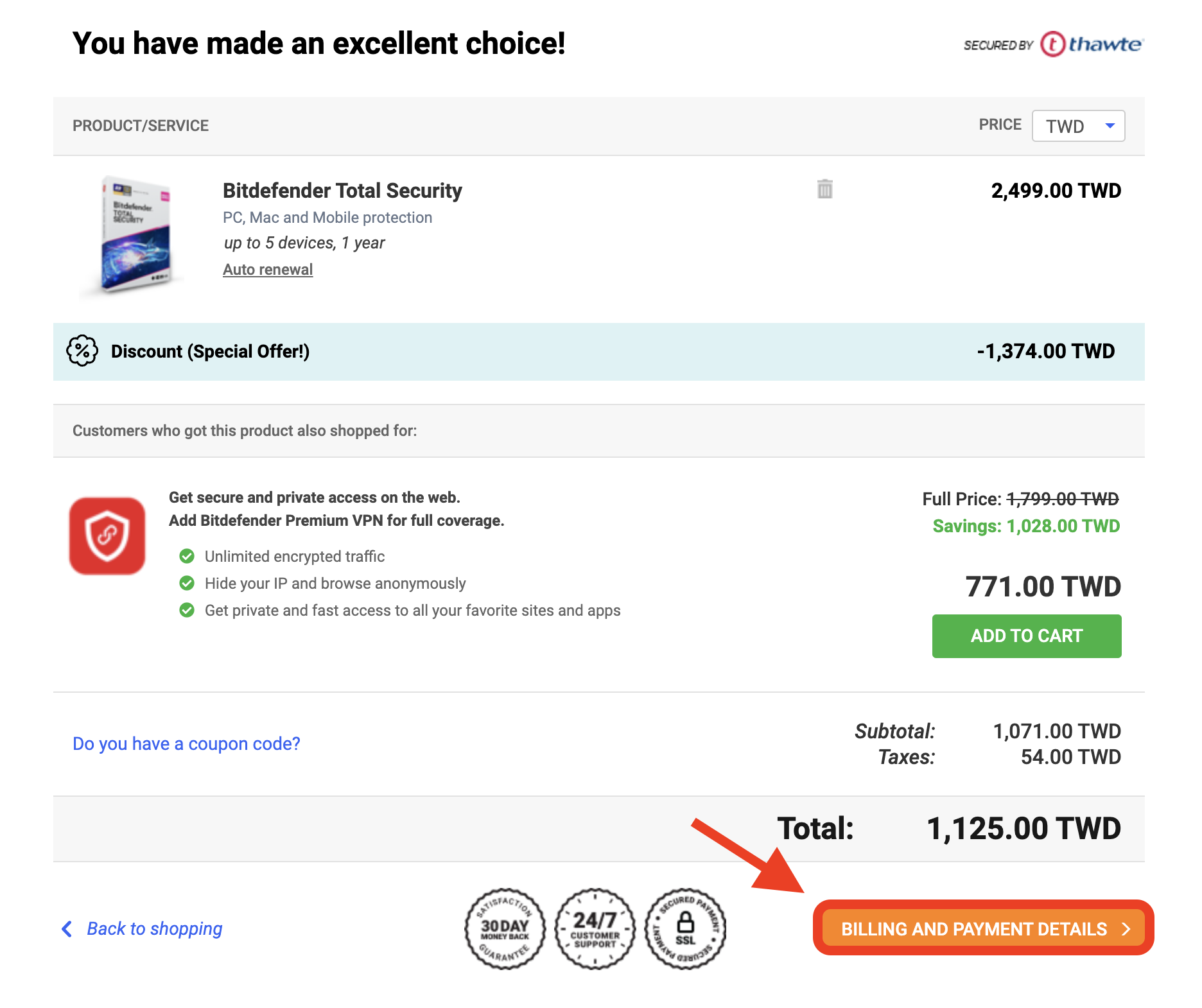The height and width of the screenshot is (1008, 1202).
Task: Add Premium VPN to cart
Action: coord(1027,636)
